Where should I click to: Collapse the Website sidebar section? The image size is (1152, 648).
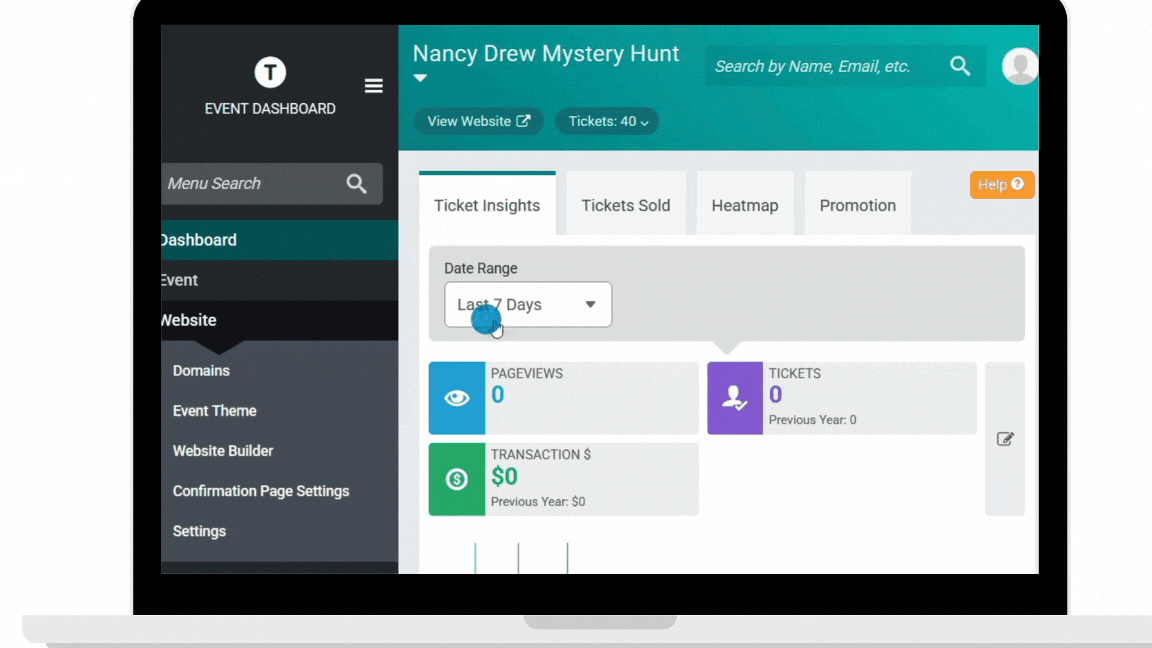(279, 320)
